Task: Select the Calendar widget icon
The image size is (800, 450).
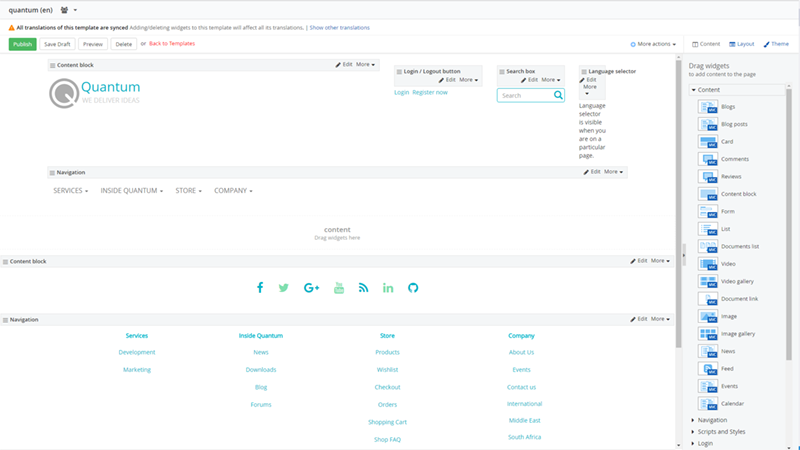Action: (707, 403)
